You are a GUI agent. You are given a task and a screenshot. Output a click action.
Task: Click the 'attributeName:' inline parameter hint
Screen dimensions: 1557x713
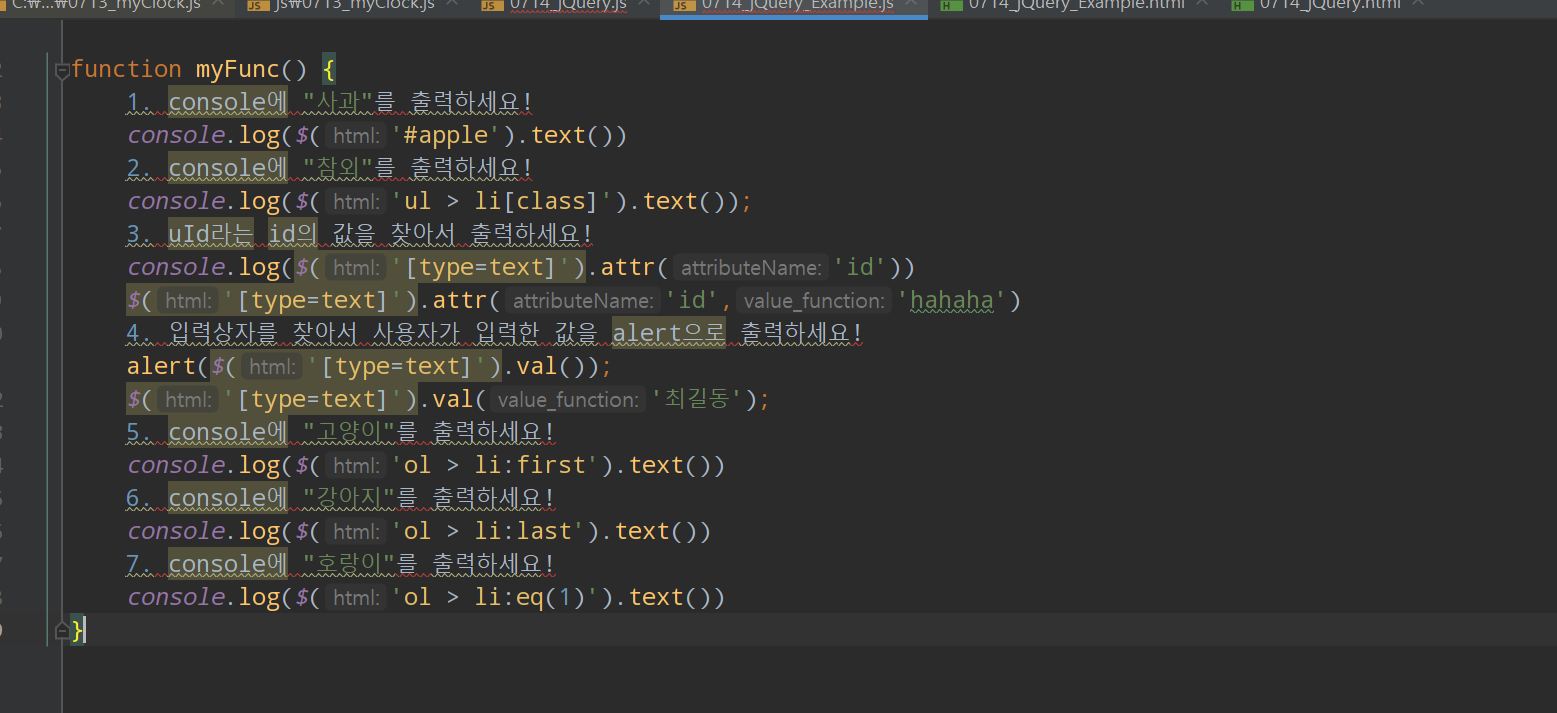750,266
